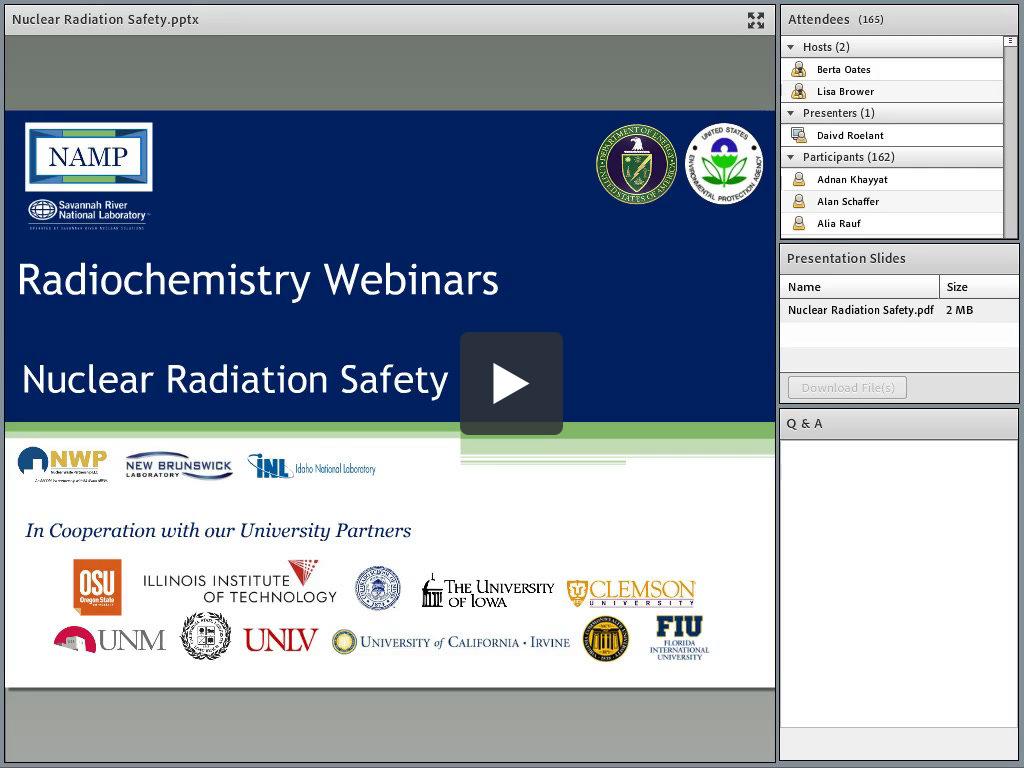Click the UNM logo
1024x768 pixels.
click(109, 640)
